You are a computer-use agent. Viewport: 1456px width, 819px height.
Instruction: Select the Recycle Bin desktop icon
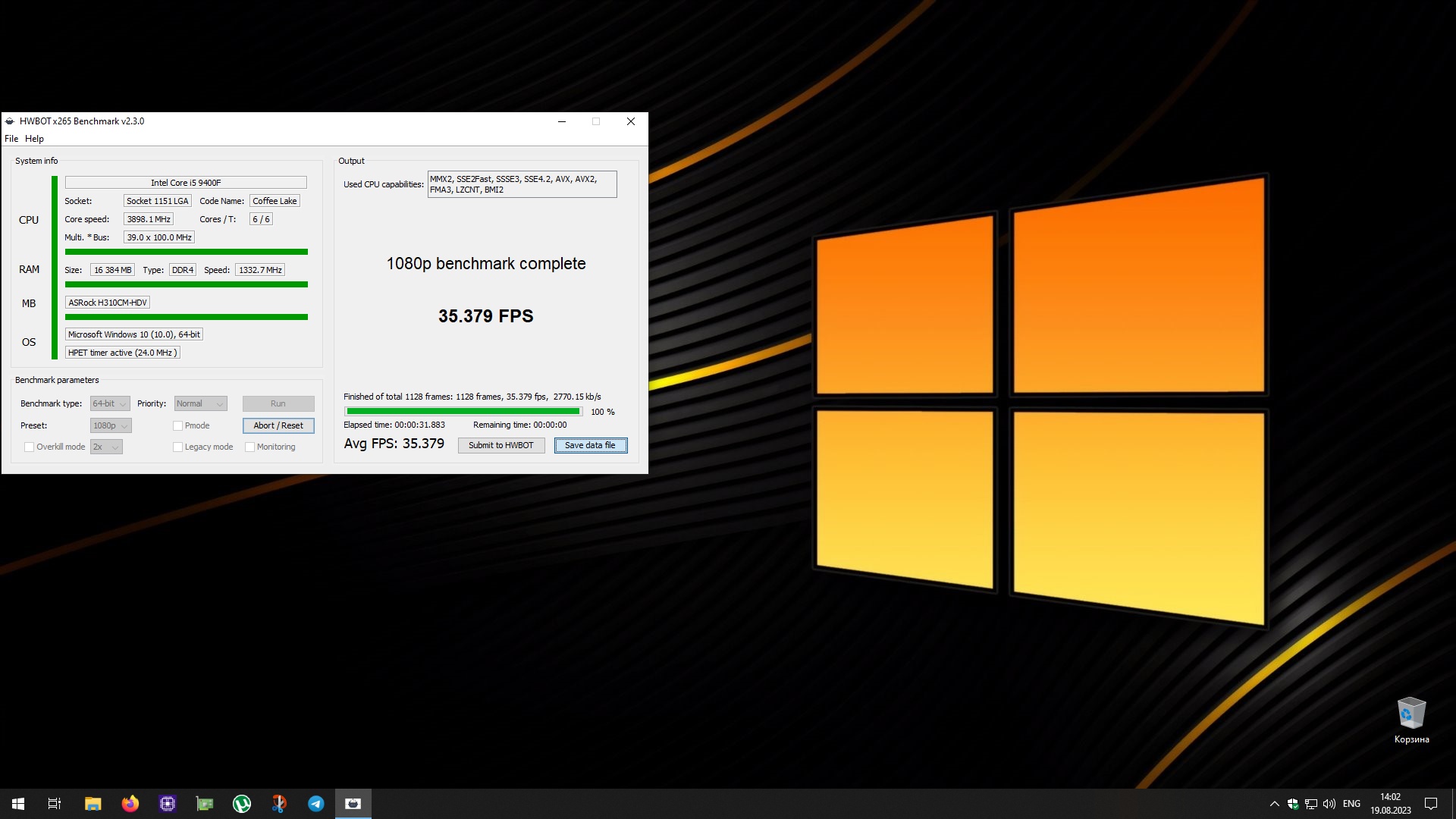1411,720
